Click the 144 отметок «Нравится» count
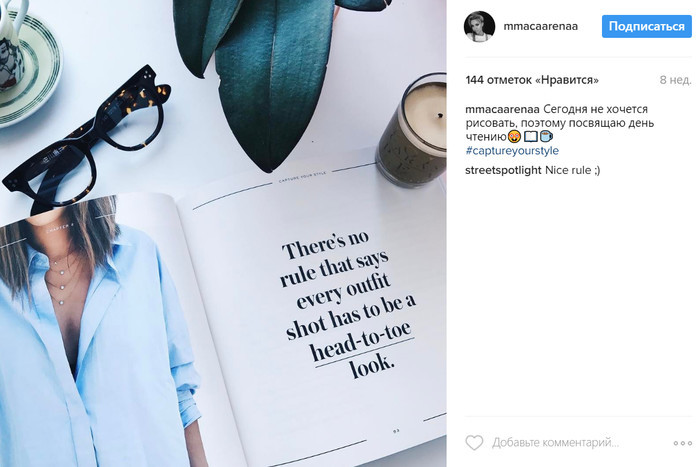This screenshot has height=467, width=700. coord(532,80)
